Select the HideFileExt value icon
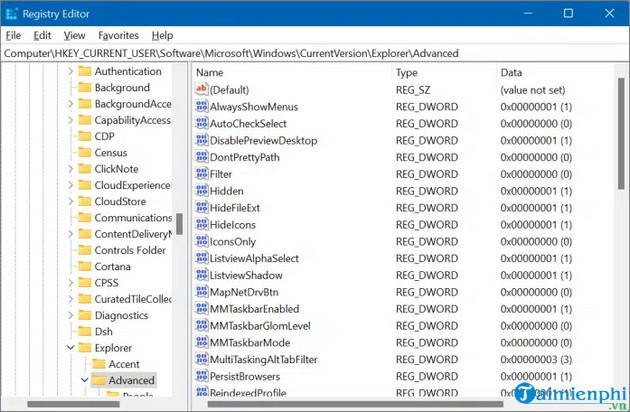Viewport: 630px width, 412px height. pyautogui.click(x=201, y=208)
